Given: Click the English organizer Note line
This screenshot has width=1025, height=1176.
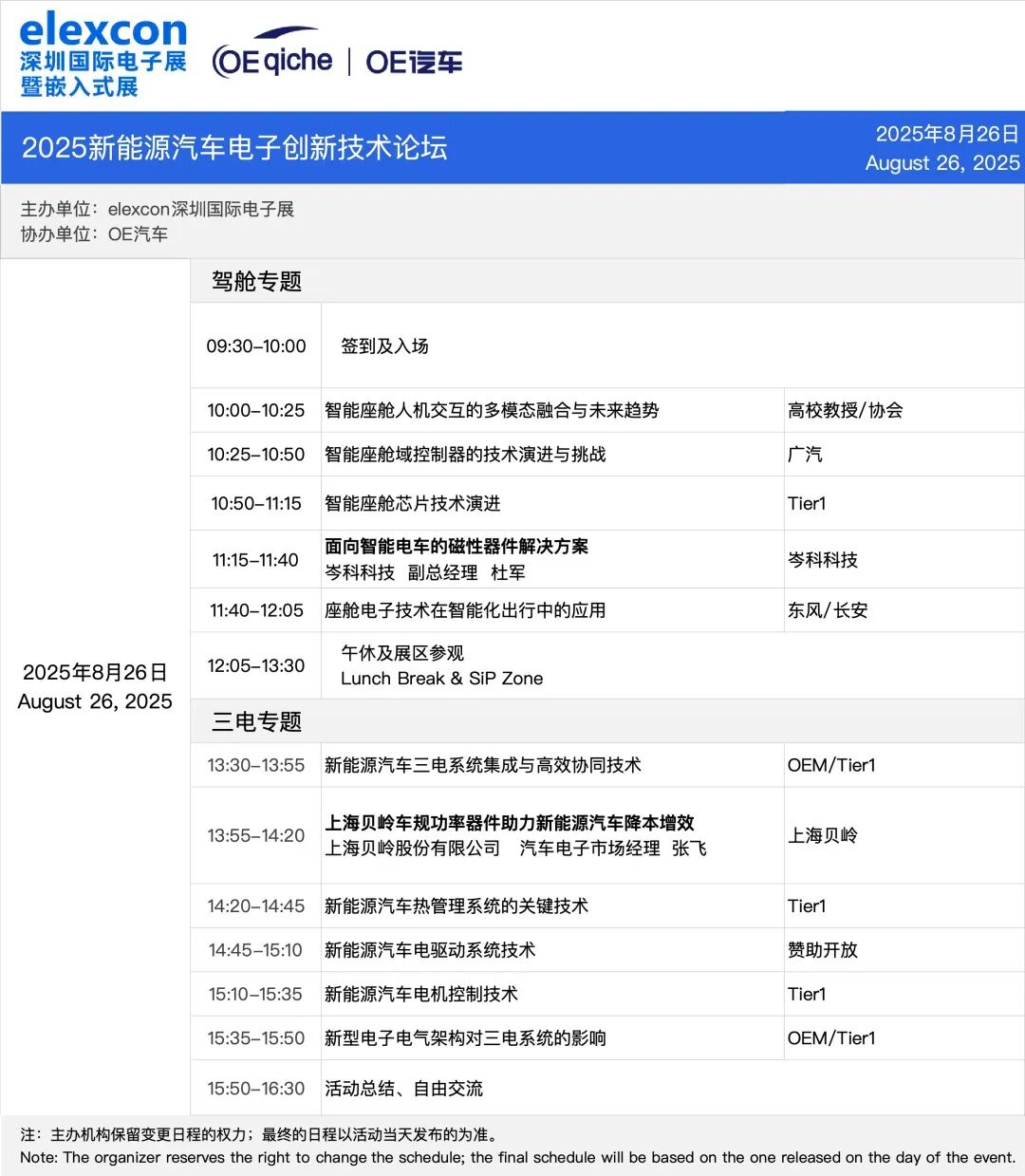Looking at the screenshot, I should (518, 1158).
